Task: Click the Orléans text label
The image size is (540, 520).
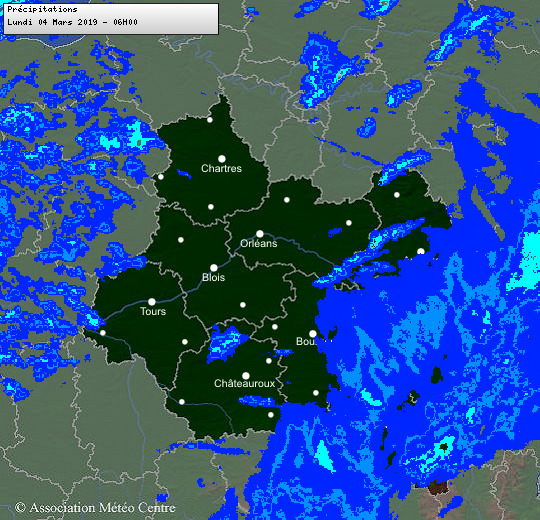Action: (x=259, y=243)
